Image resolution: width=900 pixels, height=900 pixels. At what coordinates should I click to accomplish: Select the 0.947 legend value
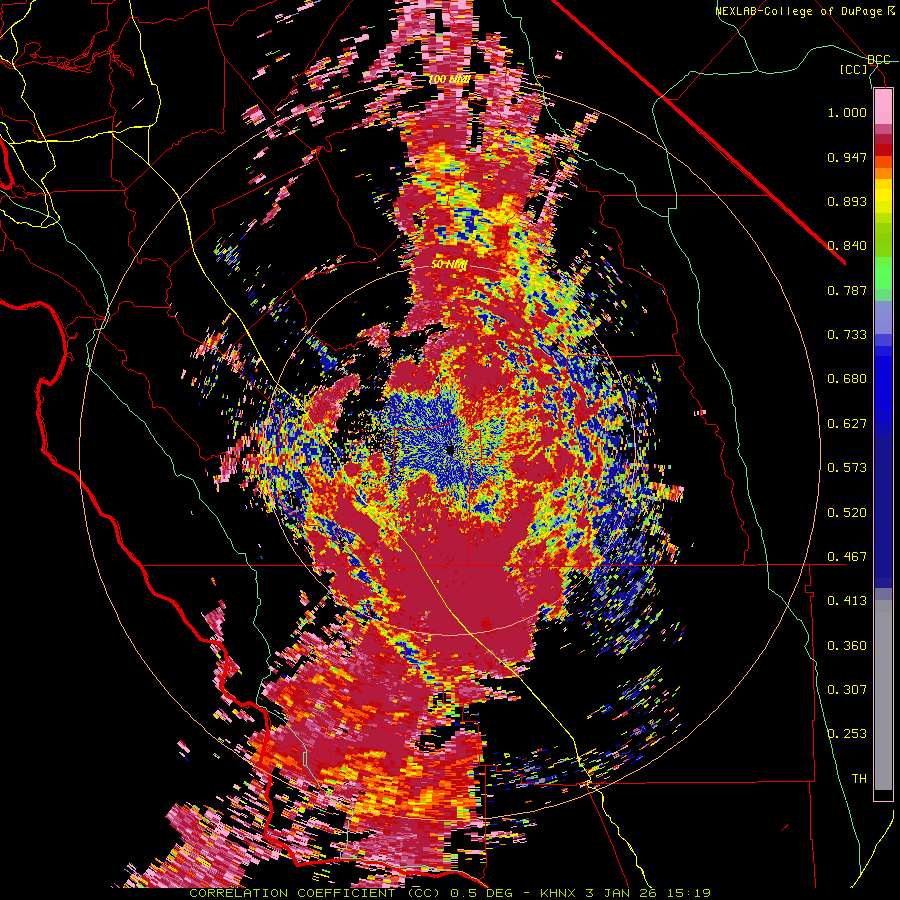[x=847, y=157]
